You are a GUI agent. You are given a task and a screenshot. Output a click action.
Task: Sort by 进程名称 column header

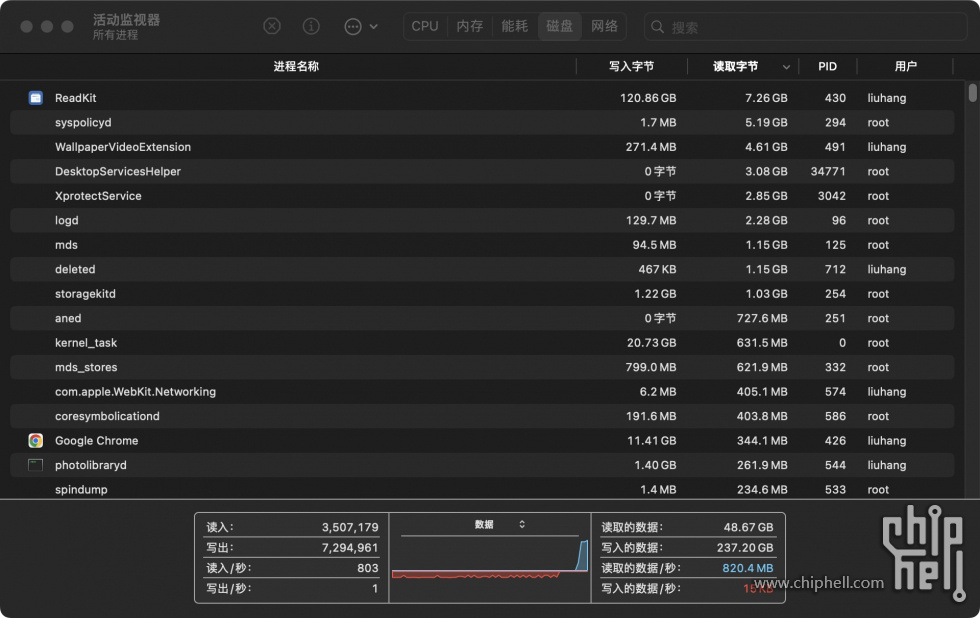[x=296, y=66]
